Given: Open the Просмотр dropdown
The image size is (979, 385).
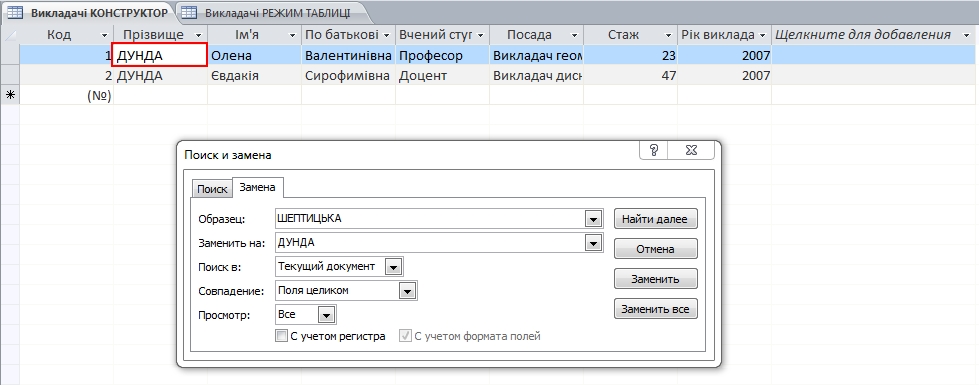Looking at the screenshot, I should tap(327, 315).
